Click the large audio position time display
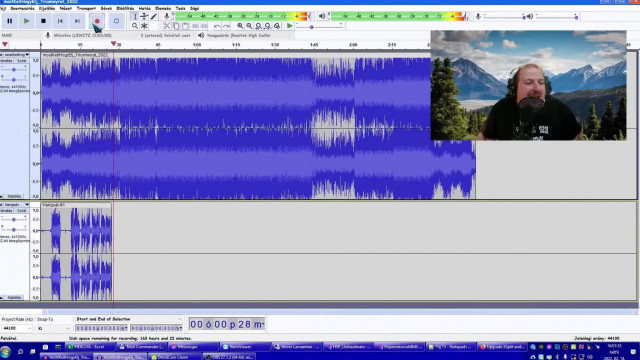 coord(227,324)
